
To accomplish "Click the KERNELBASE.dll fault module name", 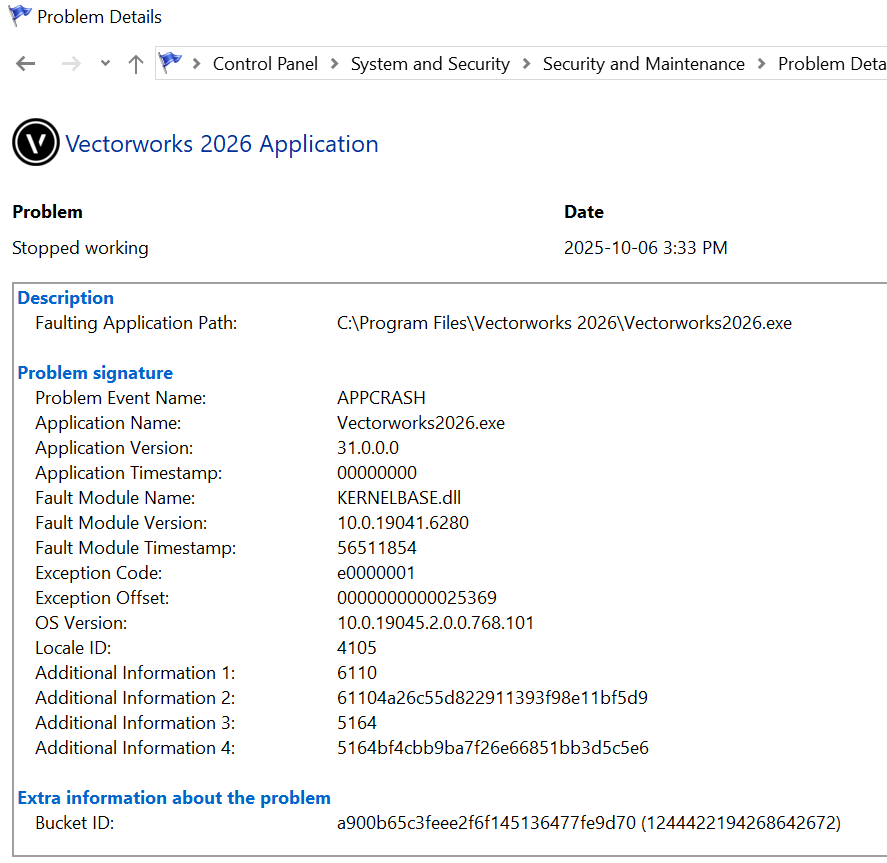I will (x=399, y=498).
